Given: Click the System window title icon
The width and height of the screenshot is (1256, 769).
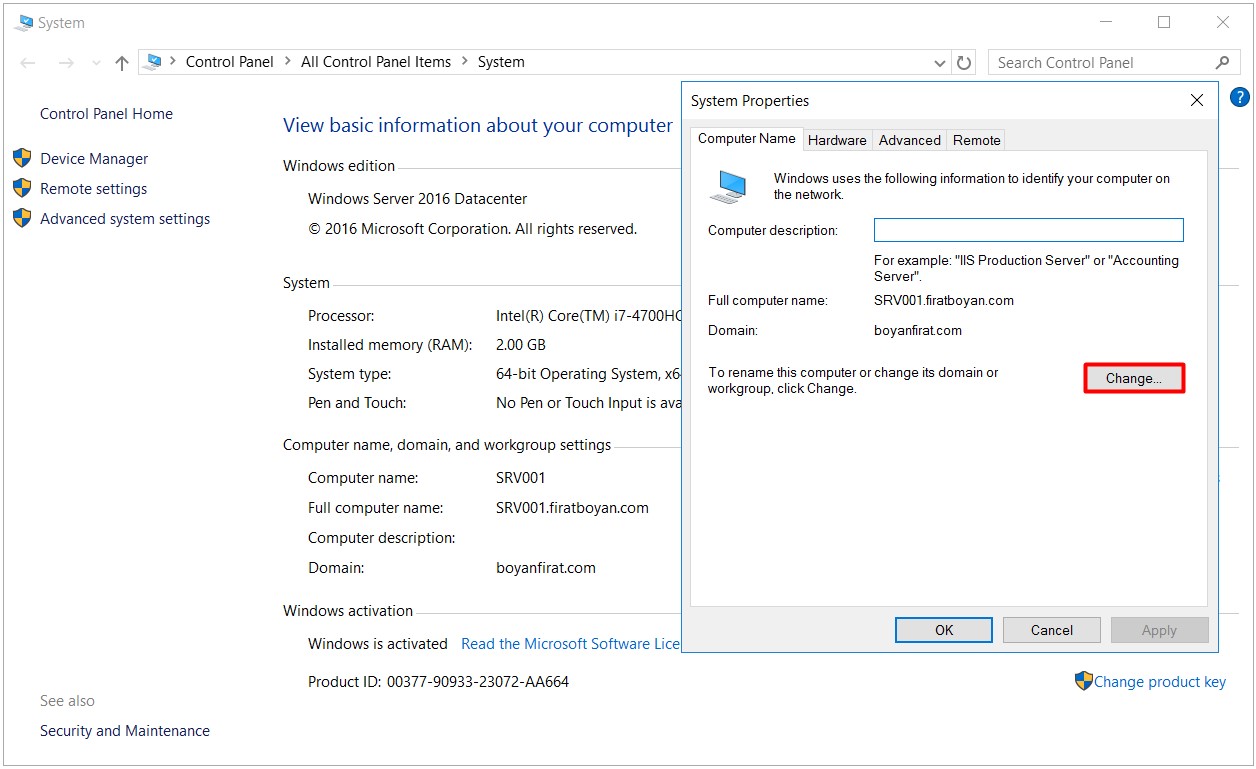Looking at the screenshot, I should 24,22.
